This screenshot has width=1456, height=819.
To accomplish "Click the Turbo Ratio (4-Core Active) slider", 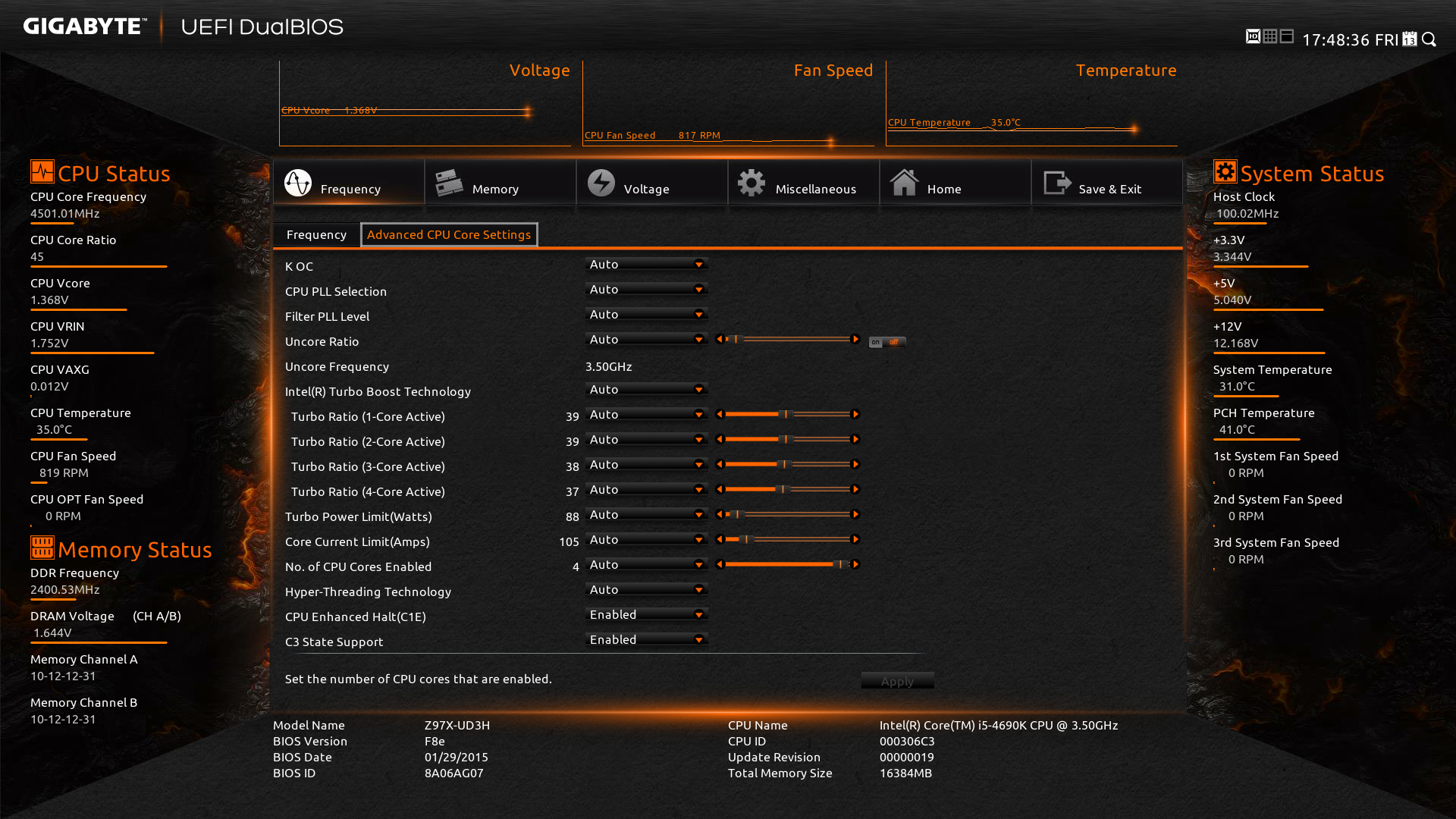I will click(787, 489).
